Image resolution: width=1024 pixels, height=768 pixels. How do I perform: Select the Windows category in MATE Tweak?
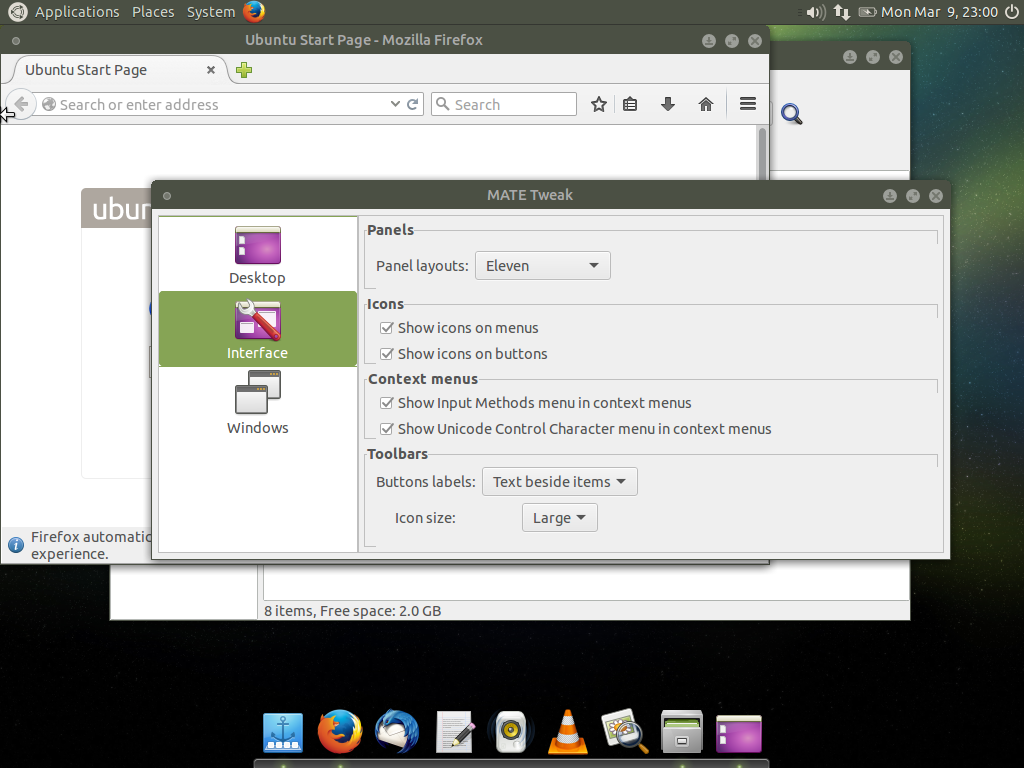[257, 403]
